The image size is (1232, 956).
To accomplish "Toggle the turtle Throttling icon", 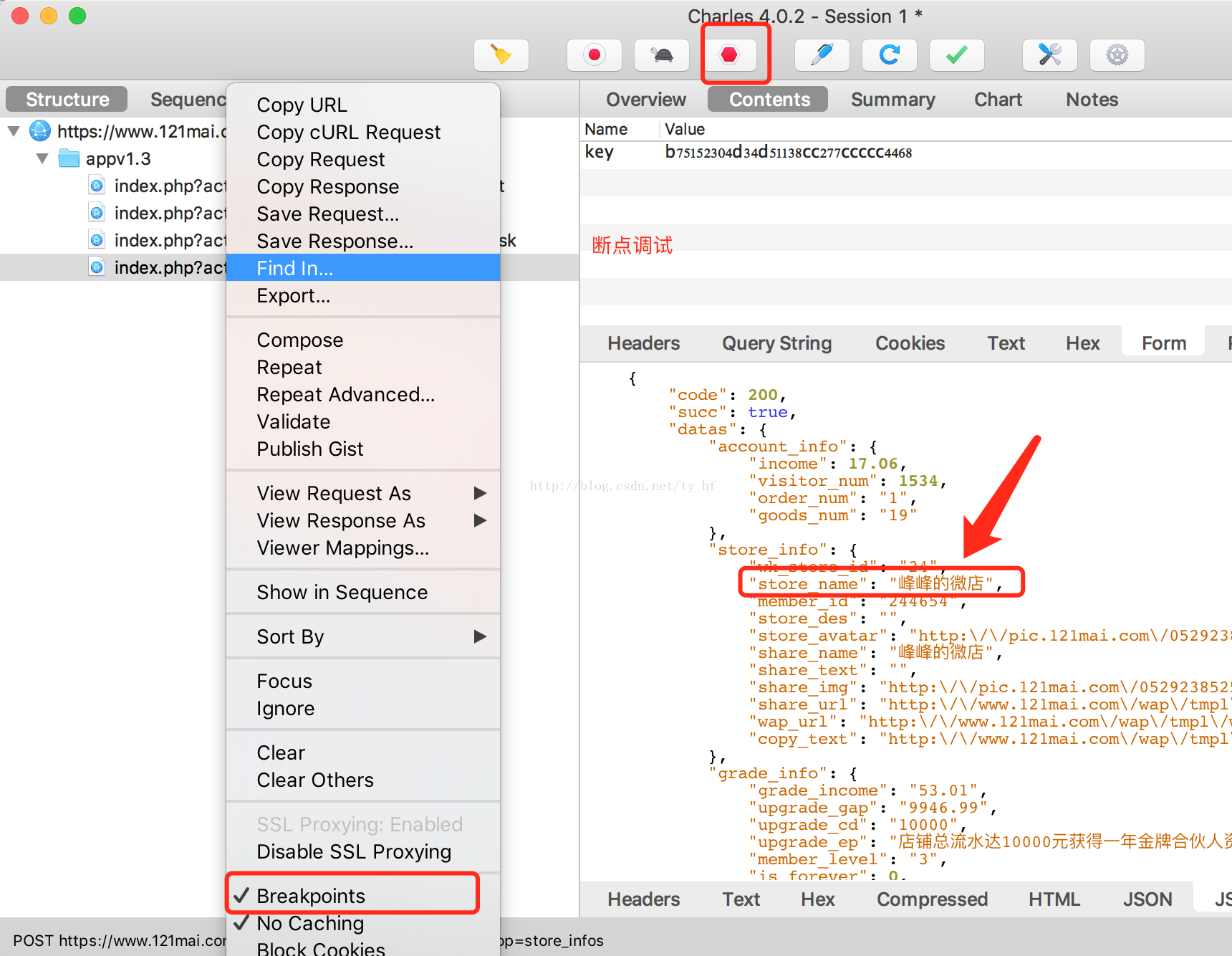I will tap(662, 55).
